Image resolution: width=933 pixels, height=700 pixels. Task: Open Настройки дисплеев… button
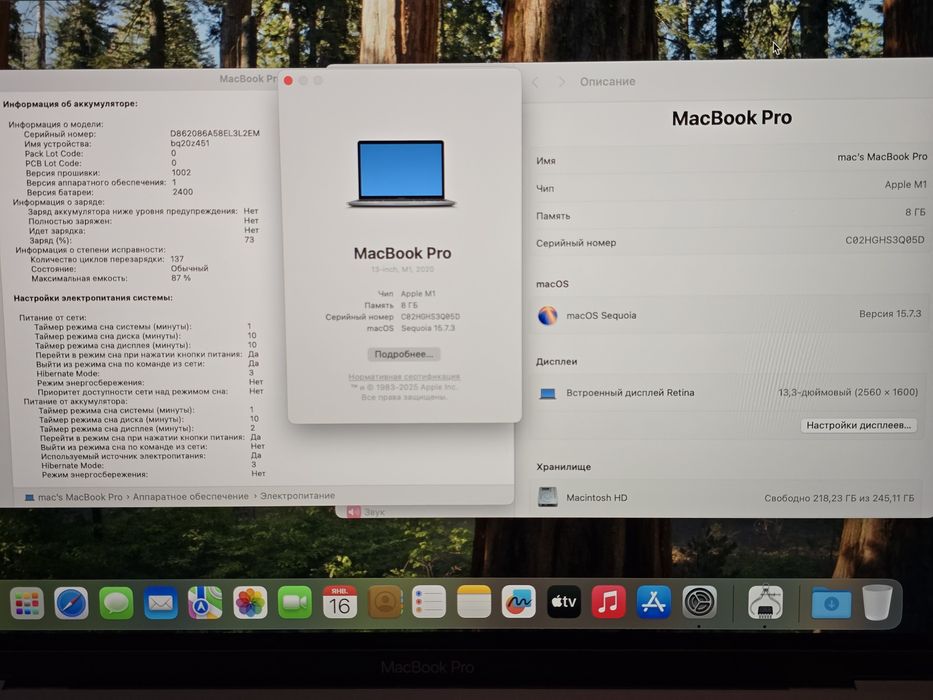859,425
